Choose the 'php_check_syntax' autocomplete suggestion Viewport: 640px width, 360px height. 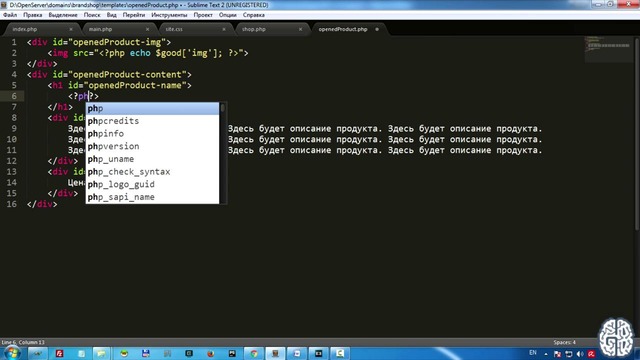click(152, 171)
